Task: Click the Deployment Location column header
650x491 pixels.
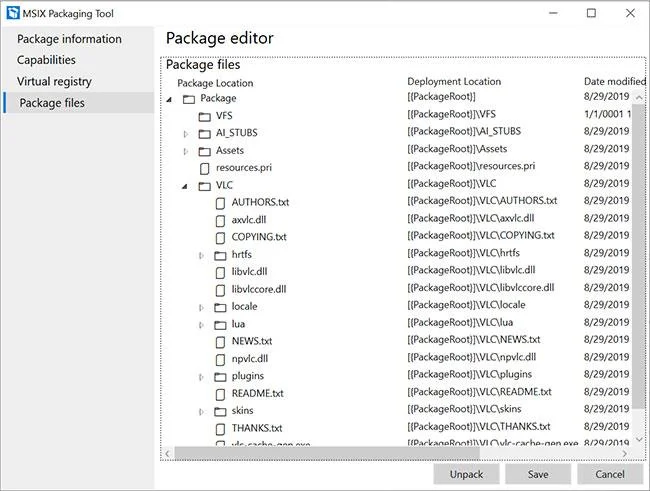Action: coord(454,82)
